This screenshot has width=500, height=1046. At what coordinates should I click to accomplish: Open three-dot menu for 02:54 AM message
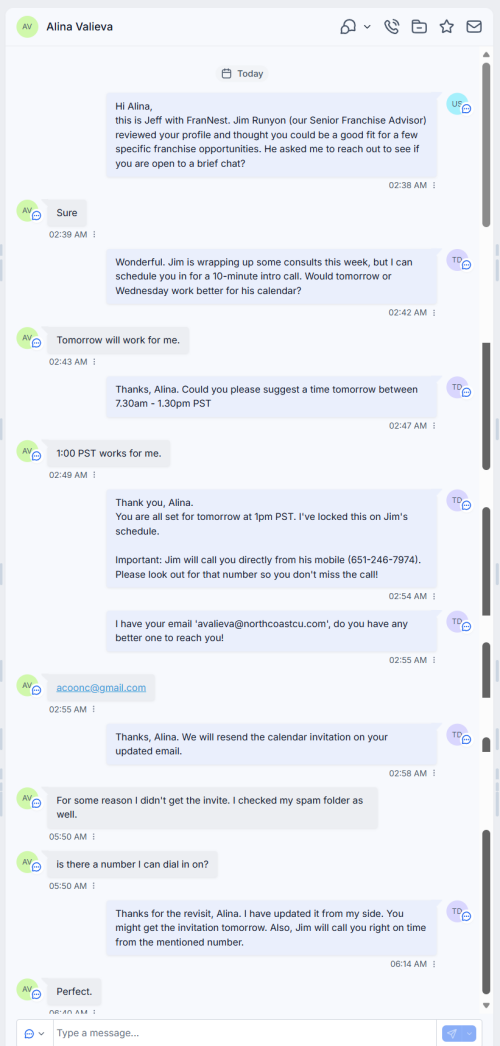click(434, 596)
